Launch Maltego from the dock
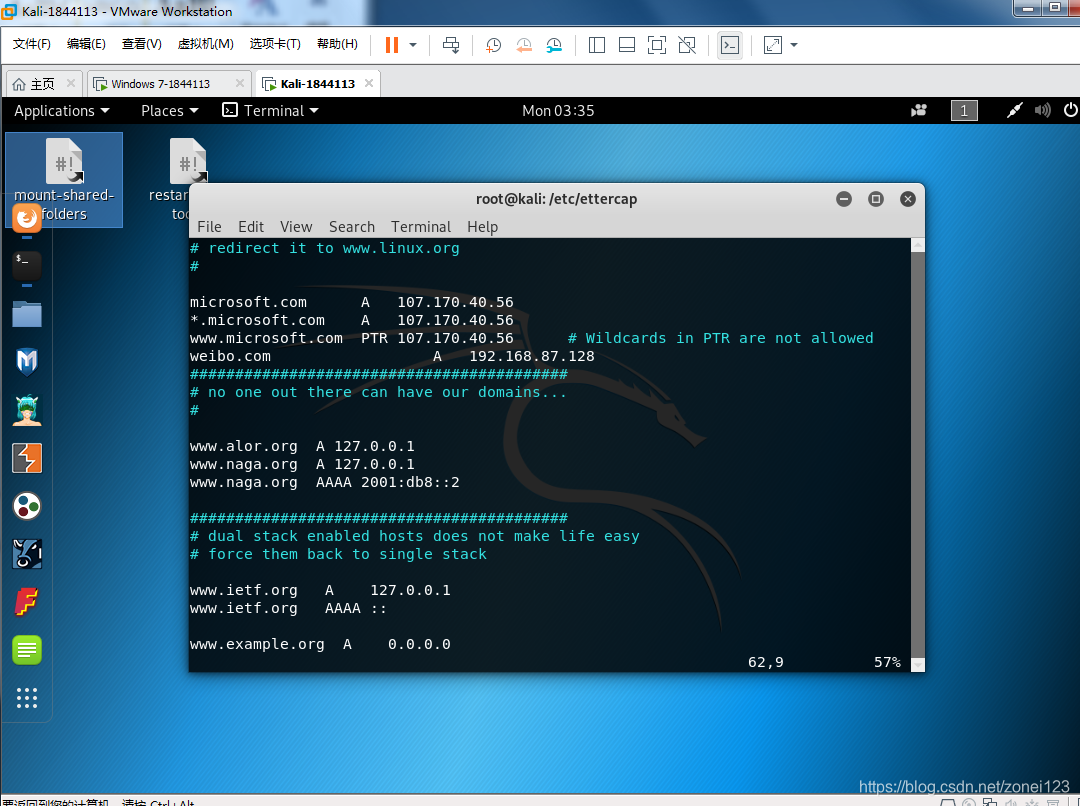1080x806 pixels. click(27, 506)
